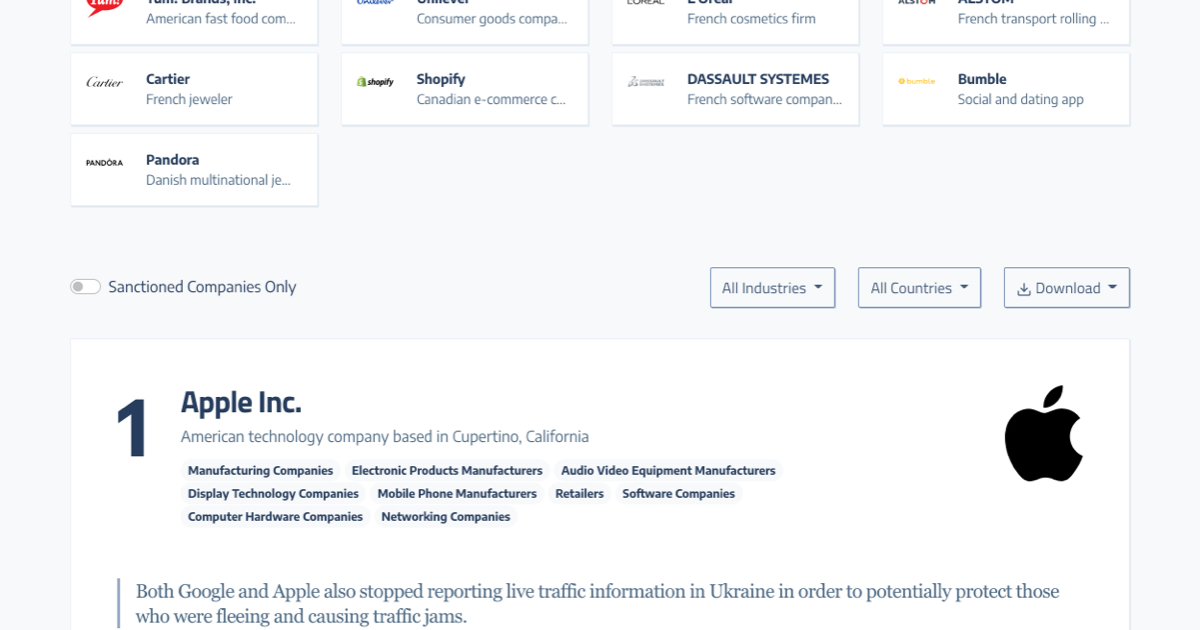Screen dimensions: 1200x630
Task: Click the Pandora logo icon
Action: [x=105, y=161]
